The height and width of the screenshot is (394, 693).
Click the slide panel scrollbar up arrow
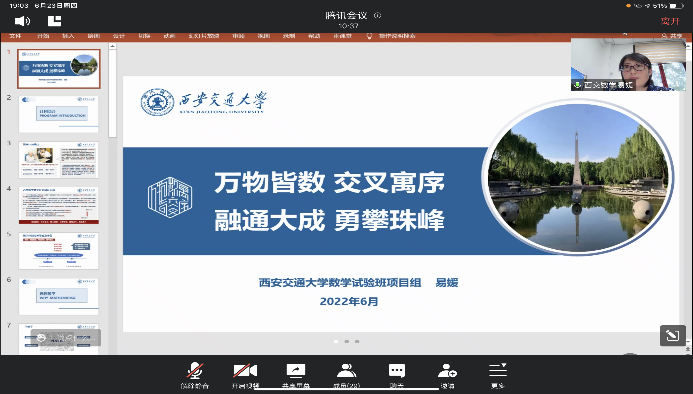(112, 46)
